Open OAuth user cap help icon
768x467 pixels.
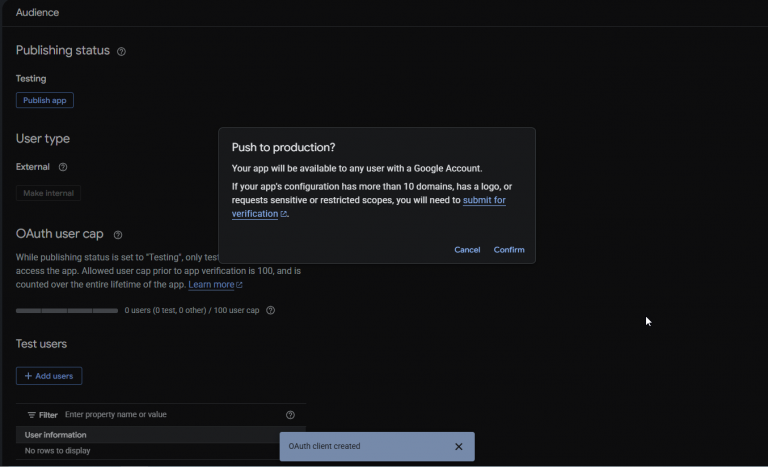coord(118,235)
